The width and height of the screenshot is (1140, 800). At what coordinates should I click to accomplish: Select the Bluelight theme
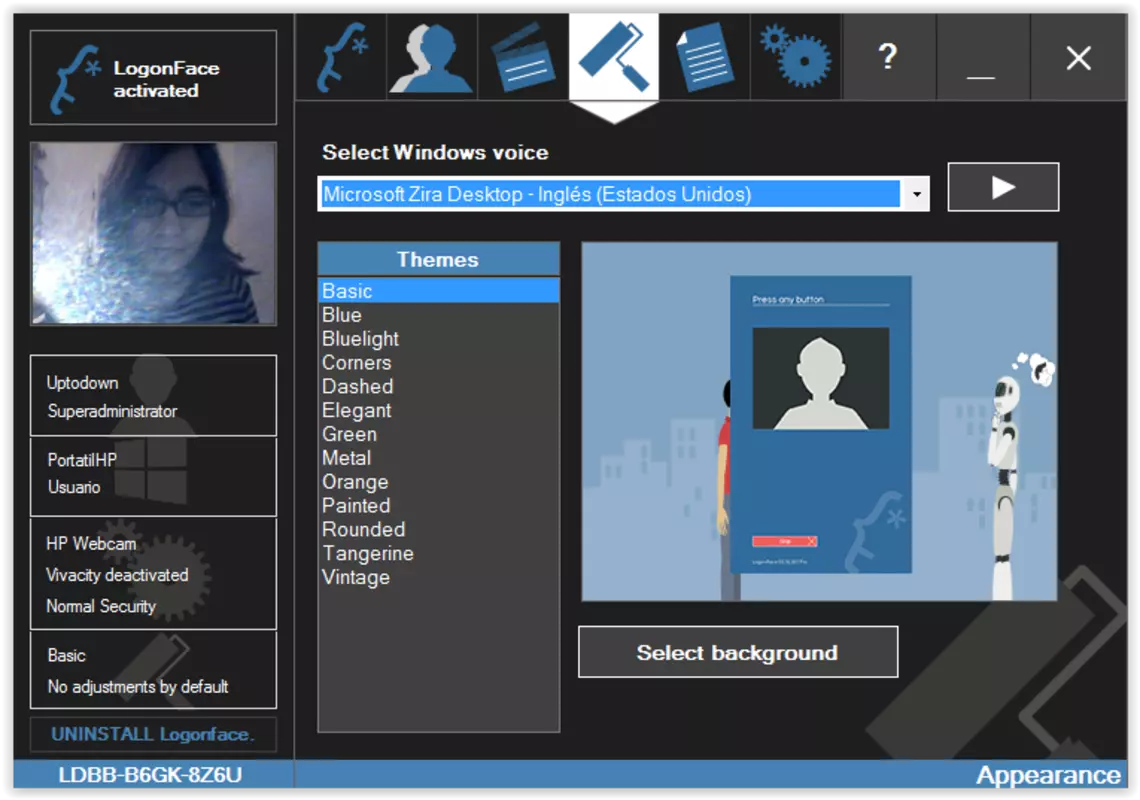coord(438,339)
